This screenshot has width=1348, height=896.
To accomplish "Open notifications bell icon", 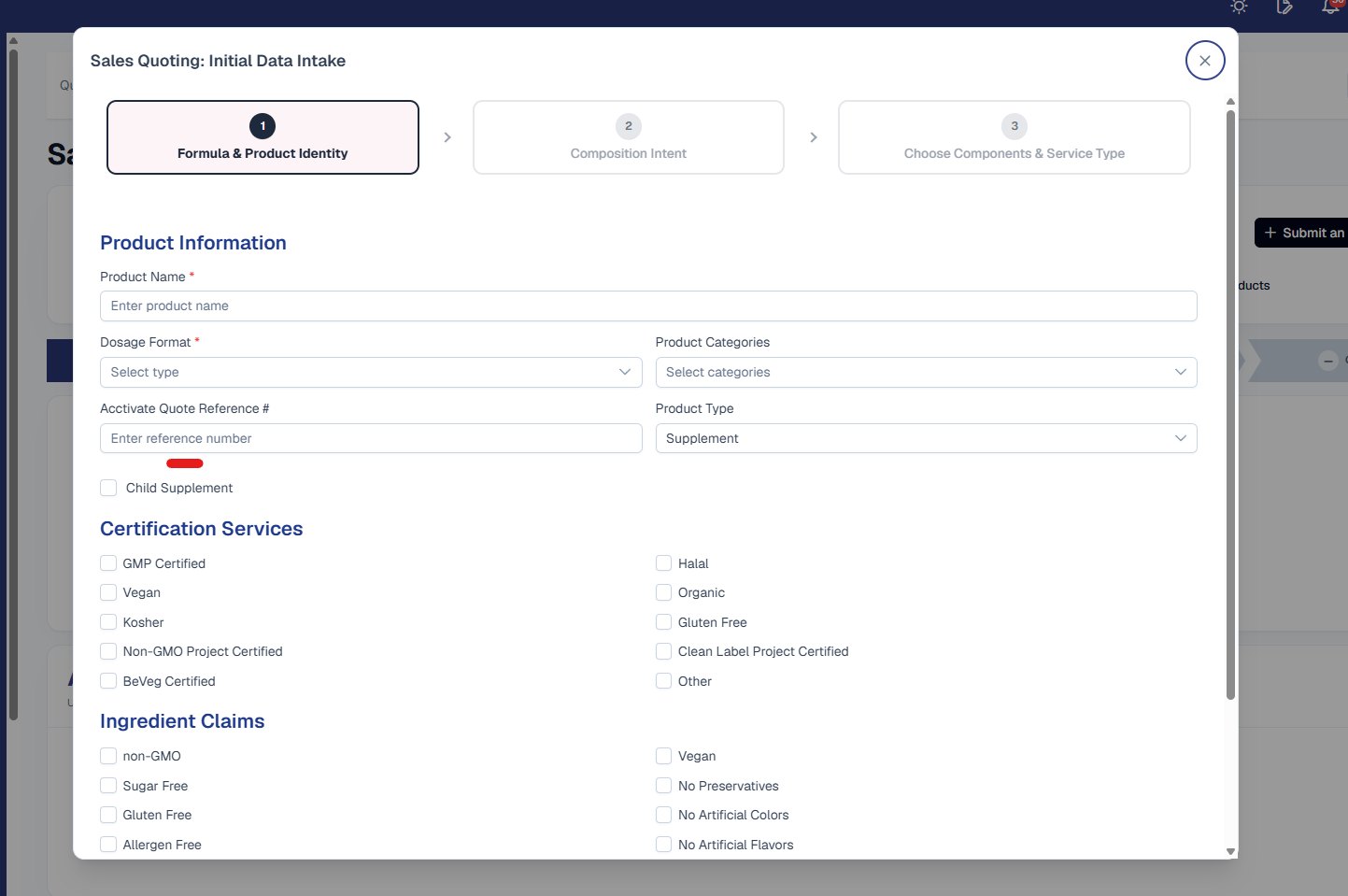I will click(1331, 7).
